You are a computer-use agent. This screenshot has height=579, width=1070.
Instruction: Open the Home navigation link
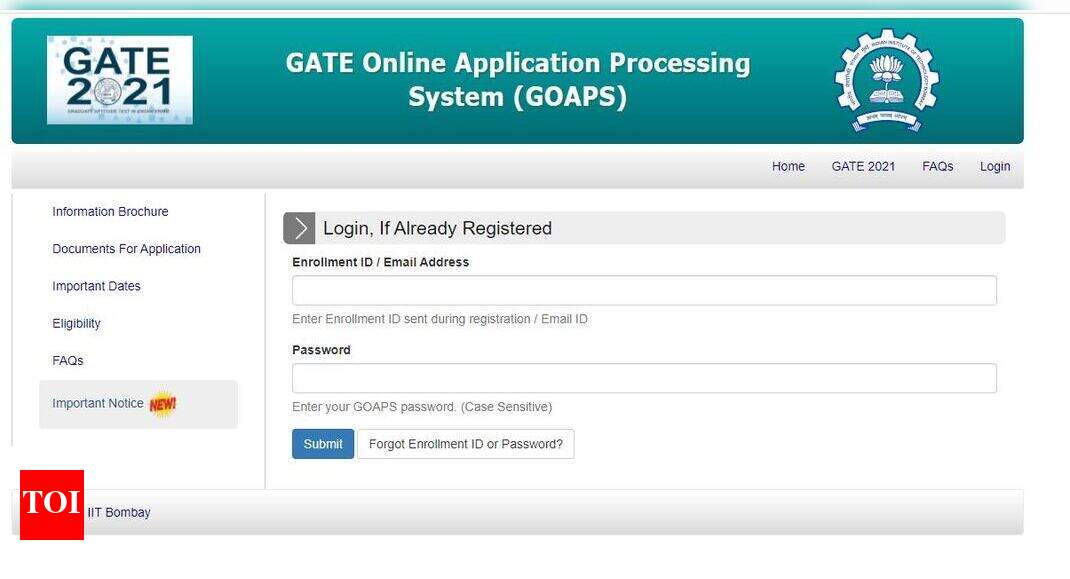coord(788,166)
